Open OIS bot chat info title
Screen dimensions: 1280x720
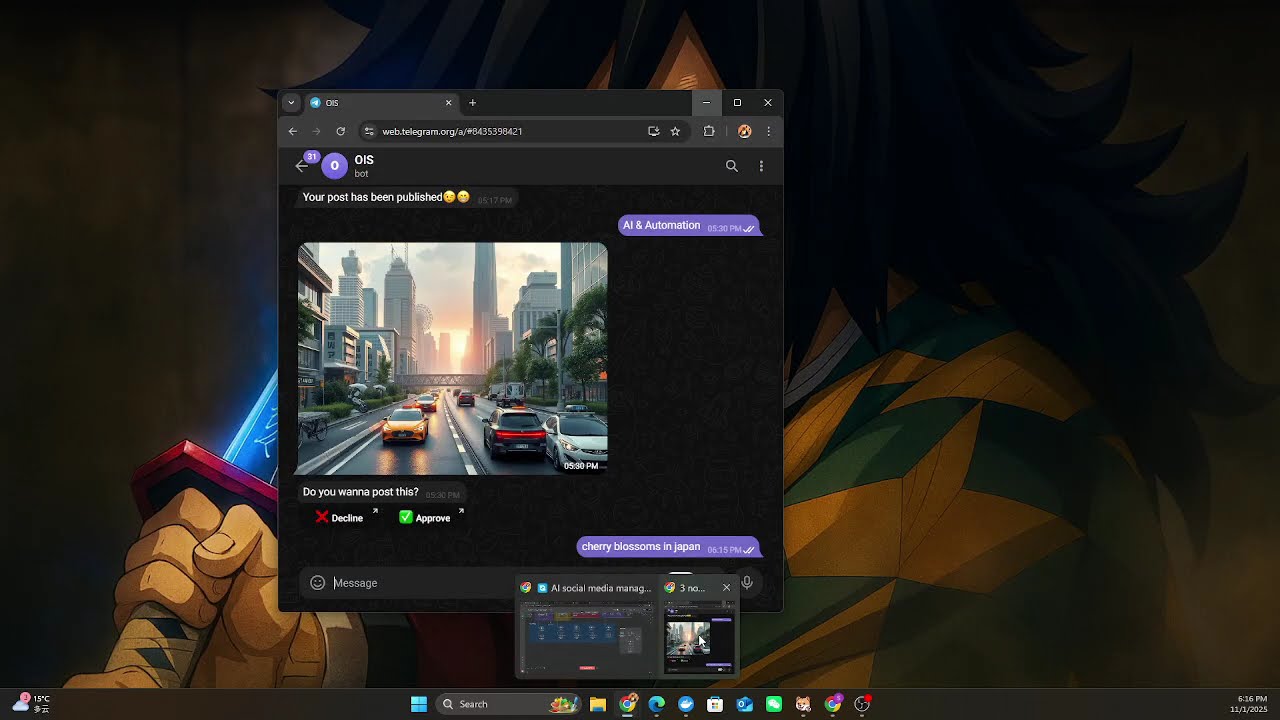(x=364, y=160)
